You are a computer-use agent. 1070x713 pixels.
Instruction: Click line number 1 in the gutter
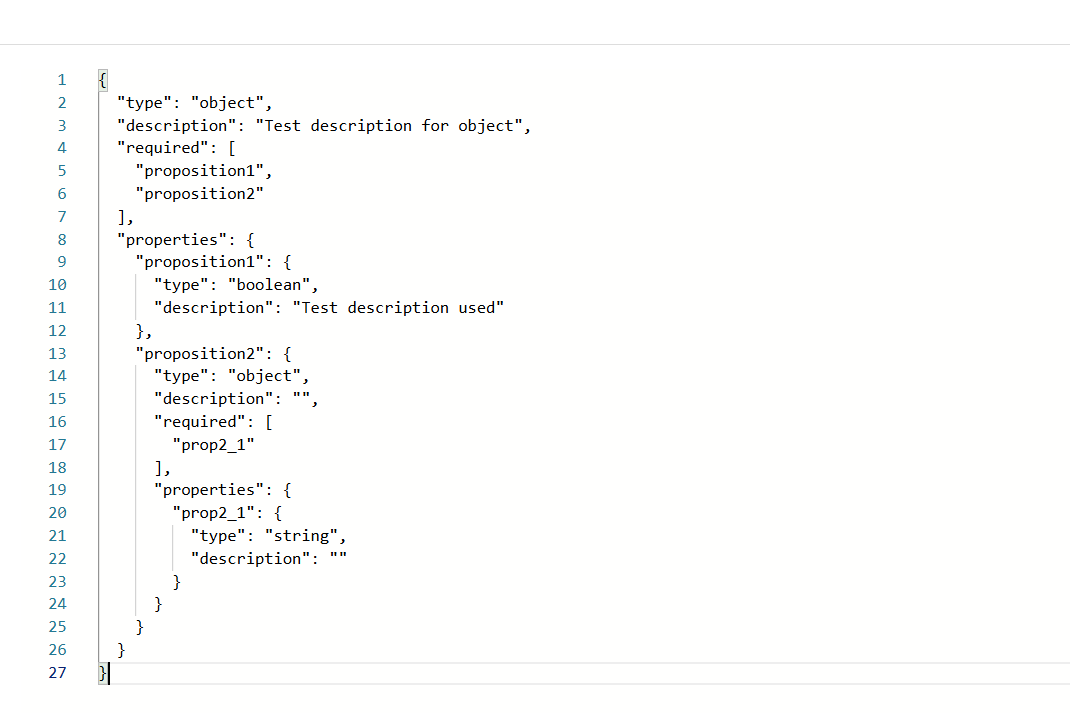[x=61, y=80]
